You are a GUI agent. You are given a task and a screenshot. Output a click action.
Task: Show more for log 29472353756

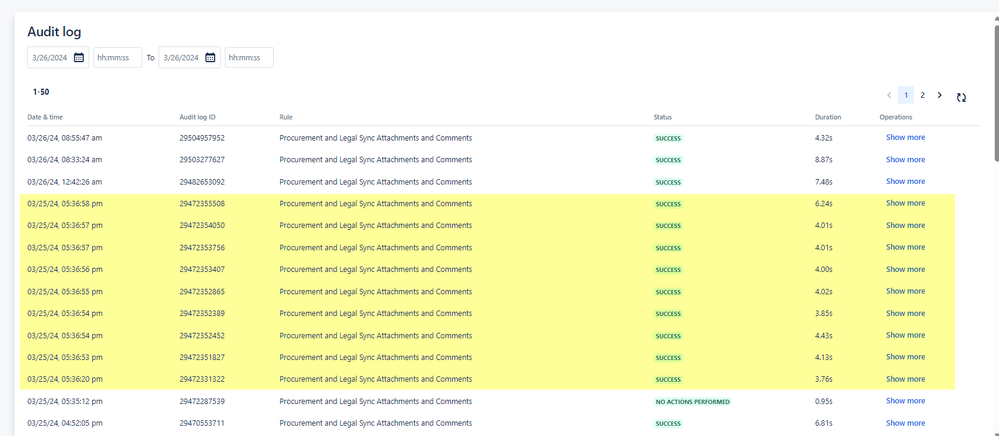click(x=905, y=247)
